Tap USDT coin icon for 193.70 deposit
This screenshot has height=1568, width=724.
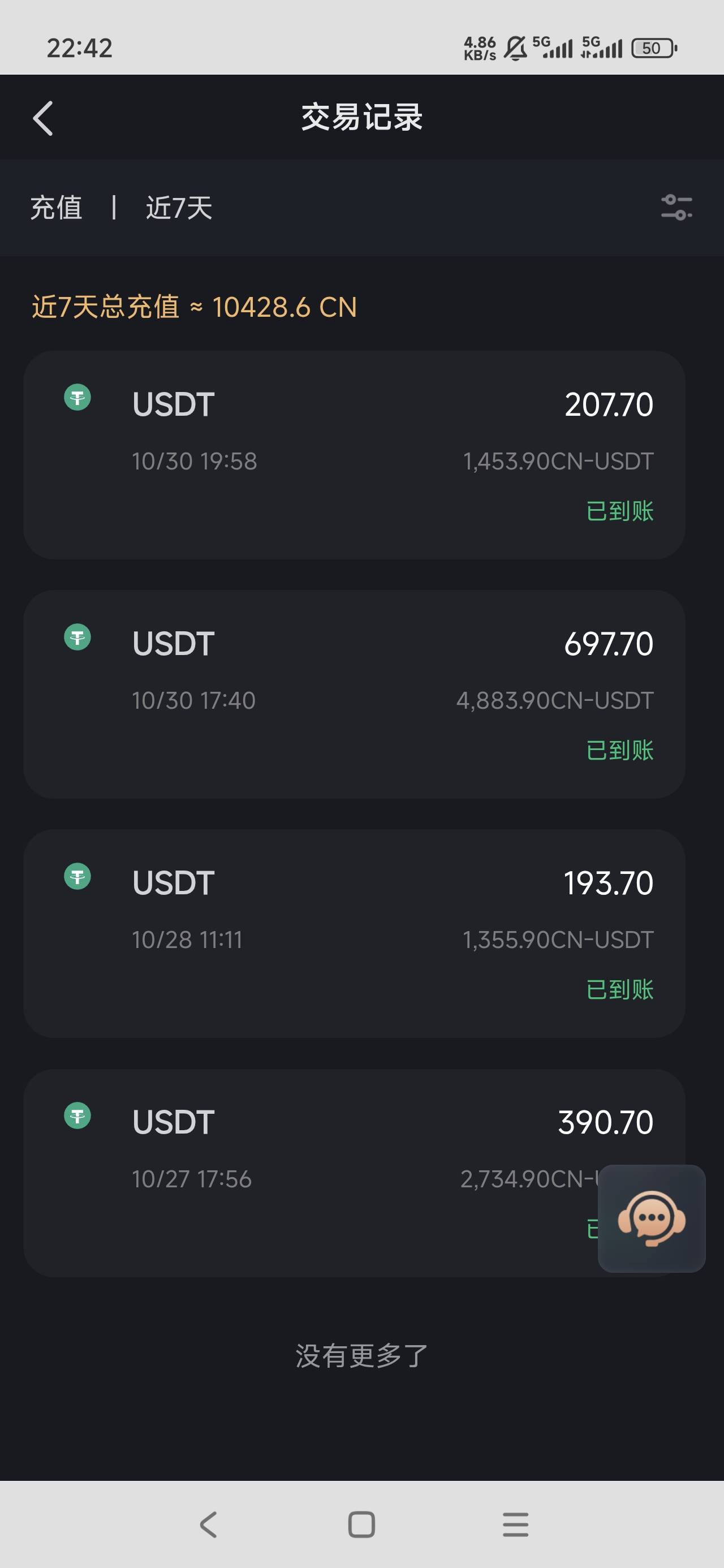pos(77,877)
